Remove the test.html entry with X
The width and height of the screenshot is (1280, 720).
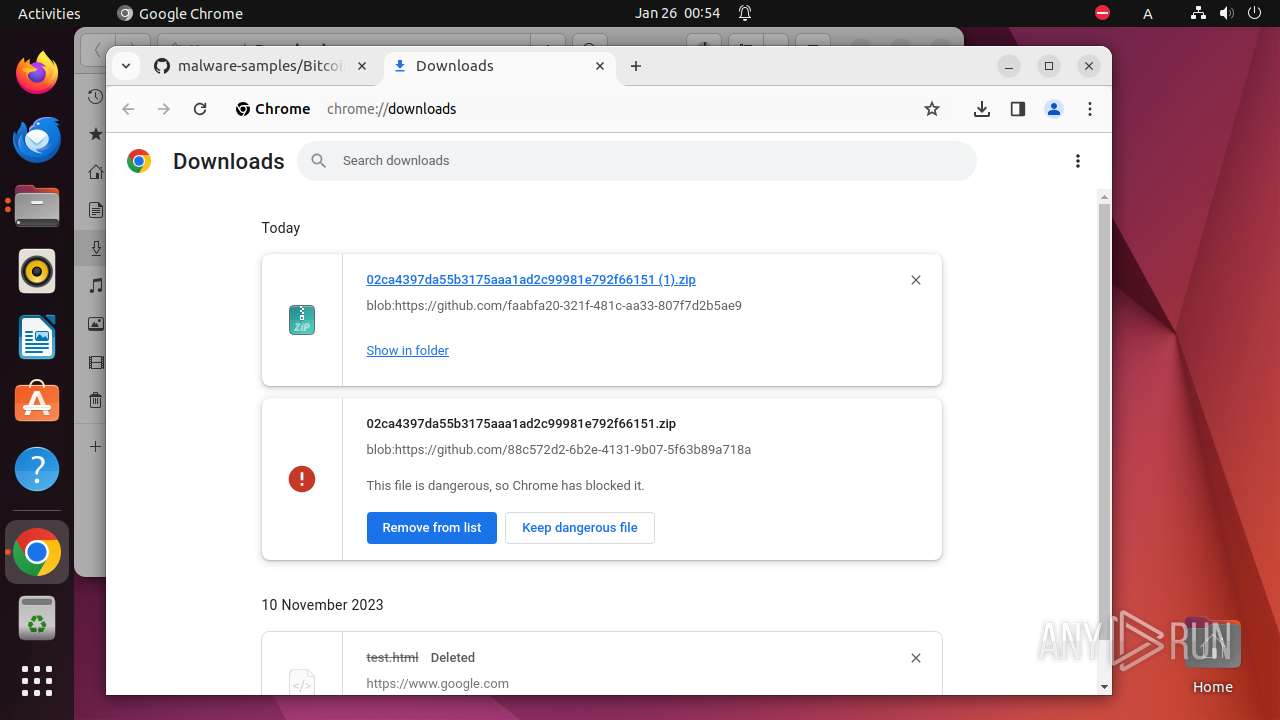916,658
